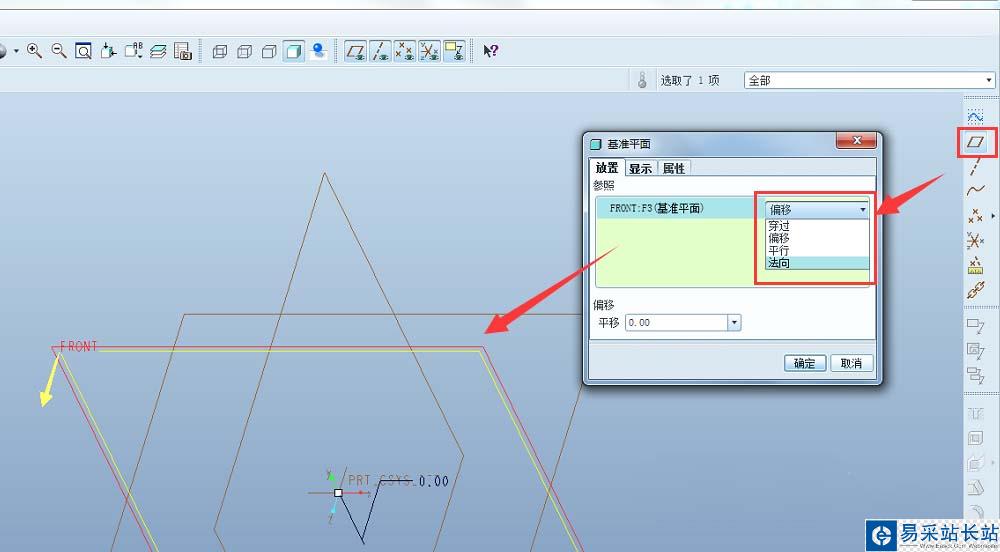
Task: Toggle datum points display
Action: pyautogui.click(x=405, y=51)
